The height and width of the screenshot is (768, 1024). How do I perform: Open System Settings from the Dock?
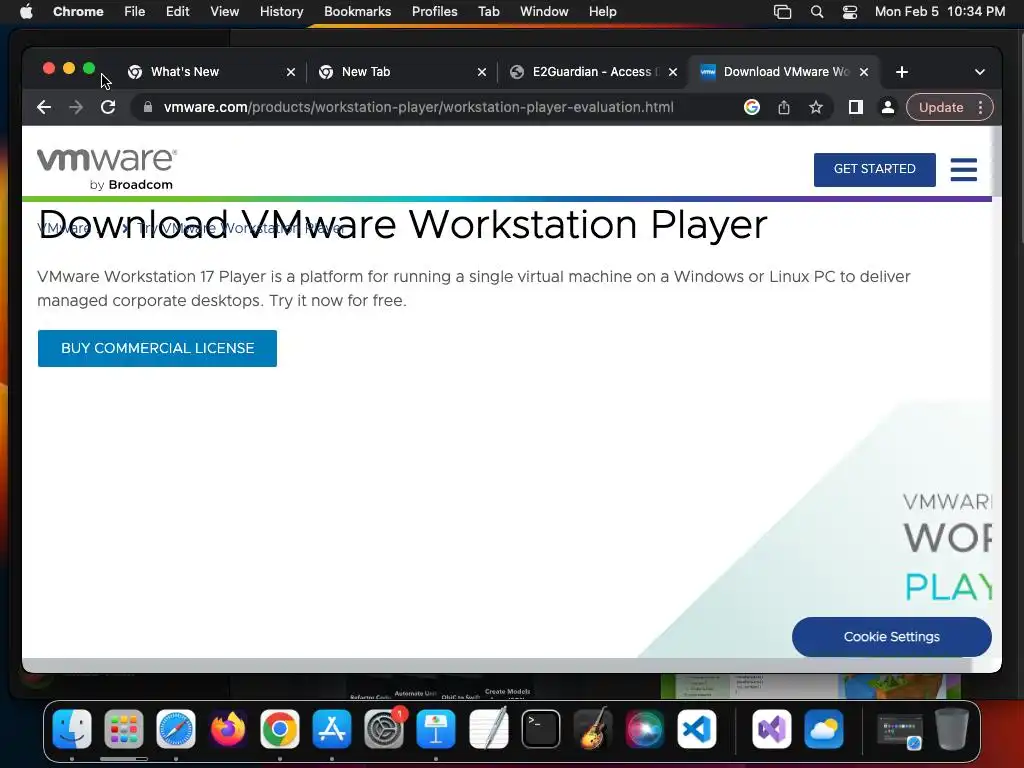click(x=384, y=729)
